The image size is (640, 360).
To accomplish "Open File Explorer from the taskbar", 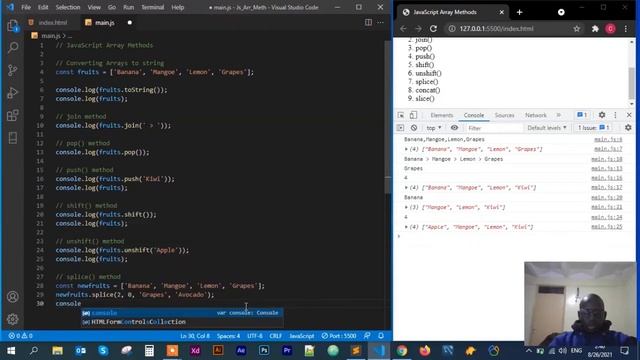I will click(58, 351).
